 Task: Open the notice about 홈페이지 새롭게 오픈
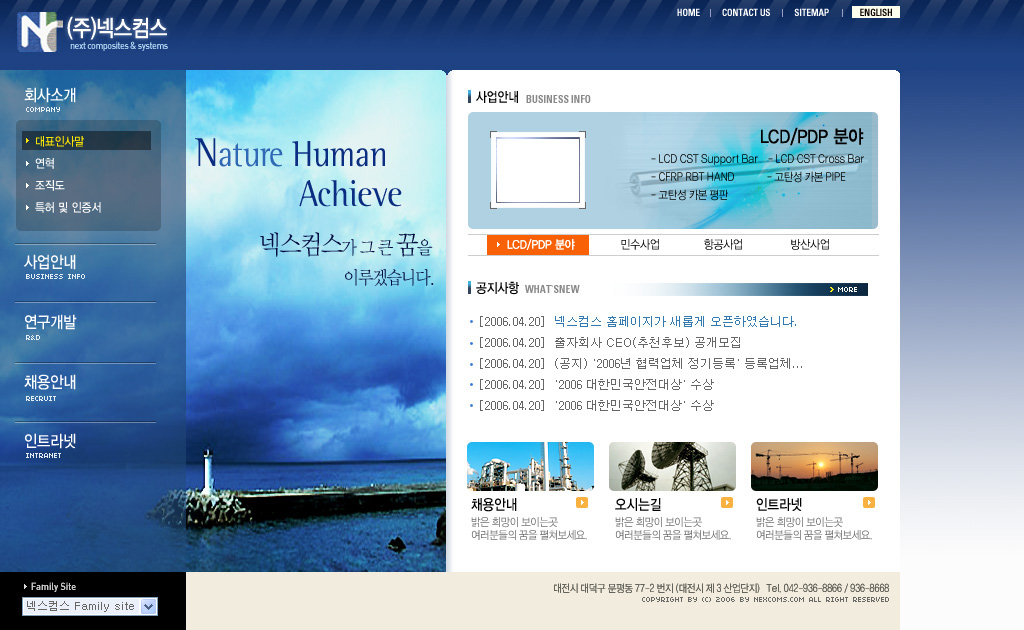[675, 322]
